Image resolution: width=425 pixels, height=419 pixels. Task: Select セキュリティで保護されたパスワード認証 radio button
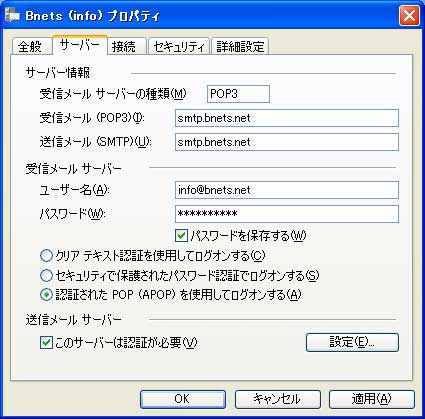pyautogui.click(x=46, y=275)
